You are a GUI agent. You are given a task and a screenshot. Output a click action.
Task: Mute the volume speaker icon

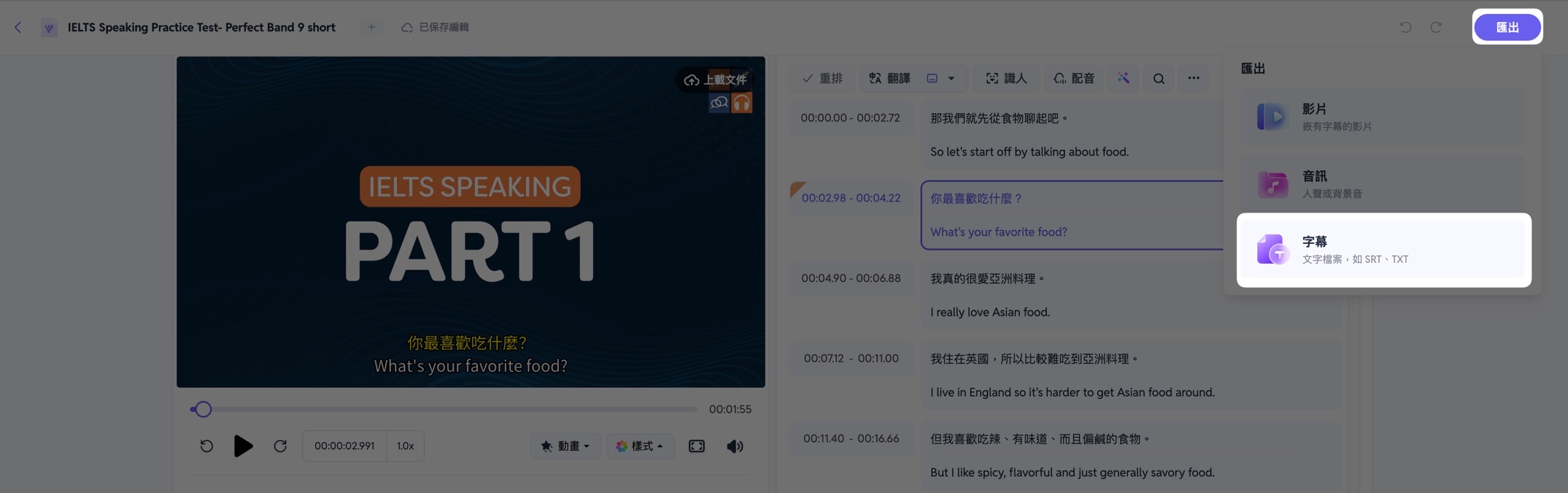click(735, 446)
